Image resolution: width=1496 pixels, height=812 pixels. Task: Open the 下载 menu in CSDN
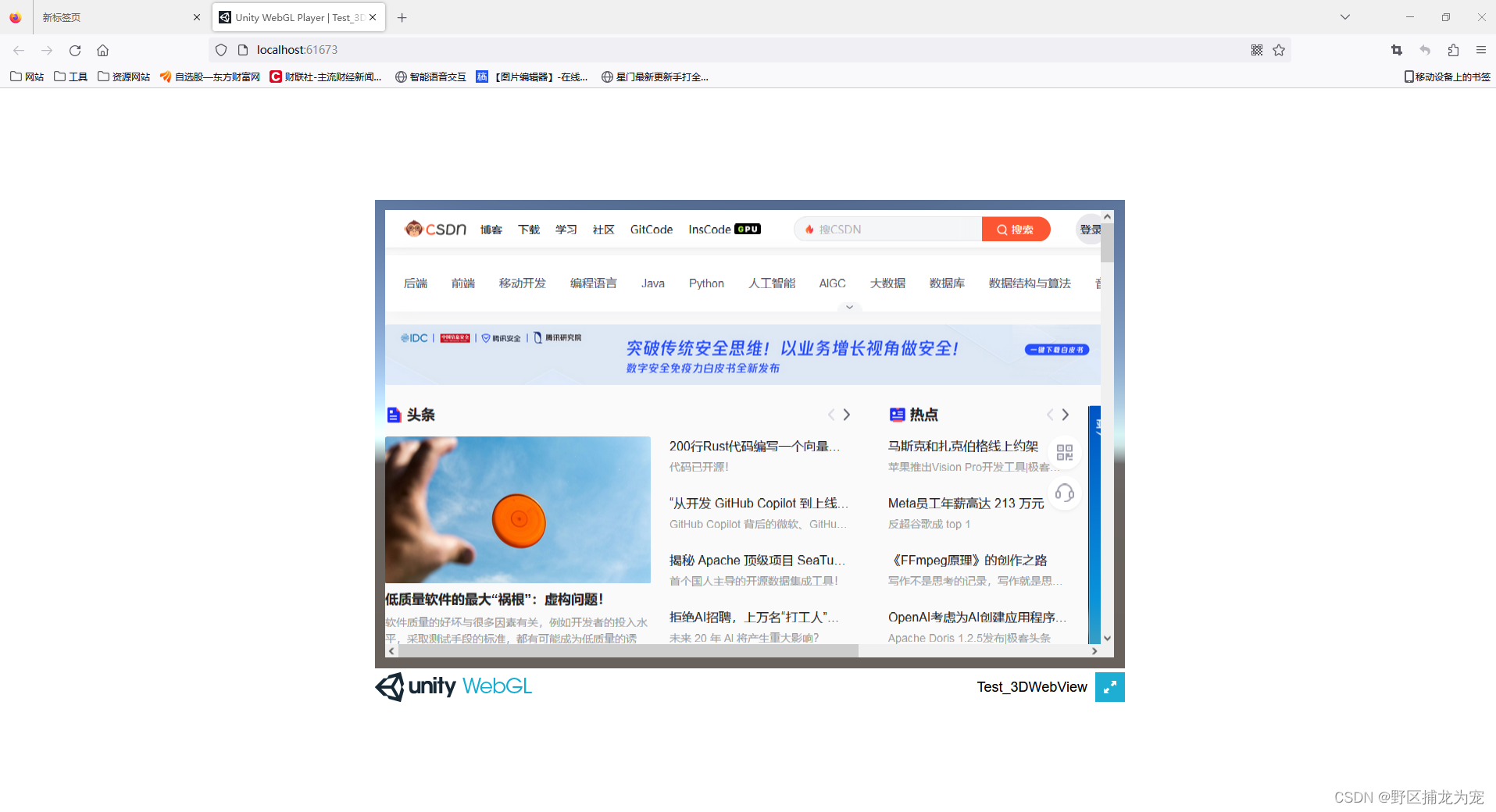(x=529, y=230)
